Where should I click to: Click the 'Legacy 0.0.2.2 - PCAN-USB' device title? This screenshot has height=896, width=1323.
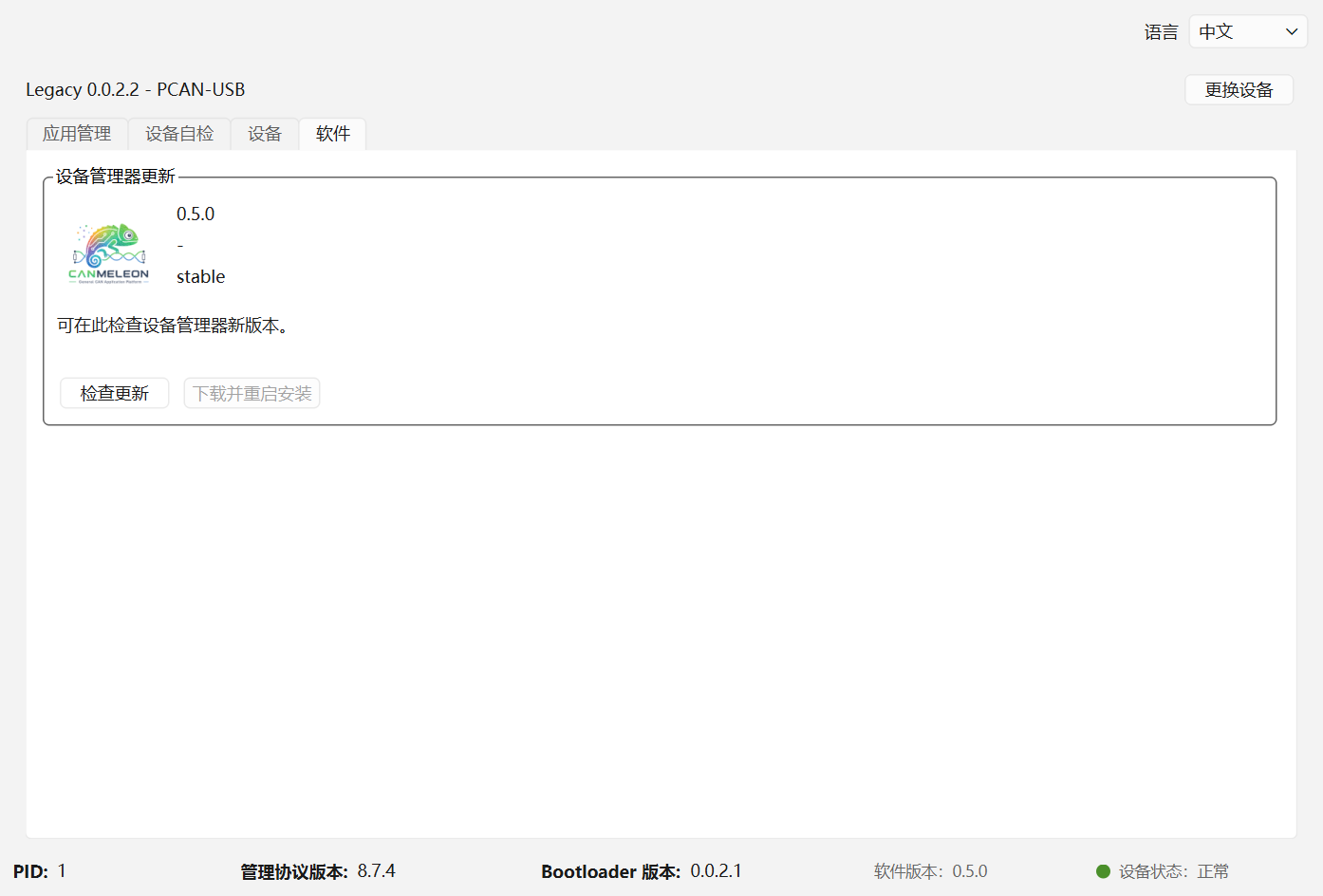tap(136, 89)
